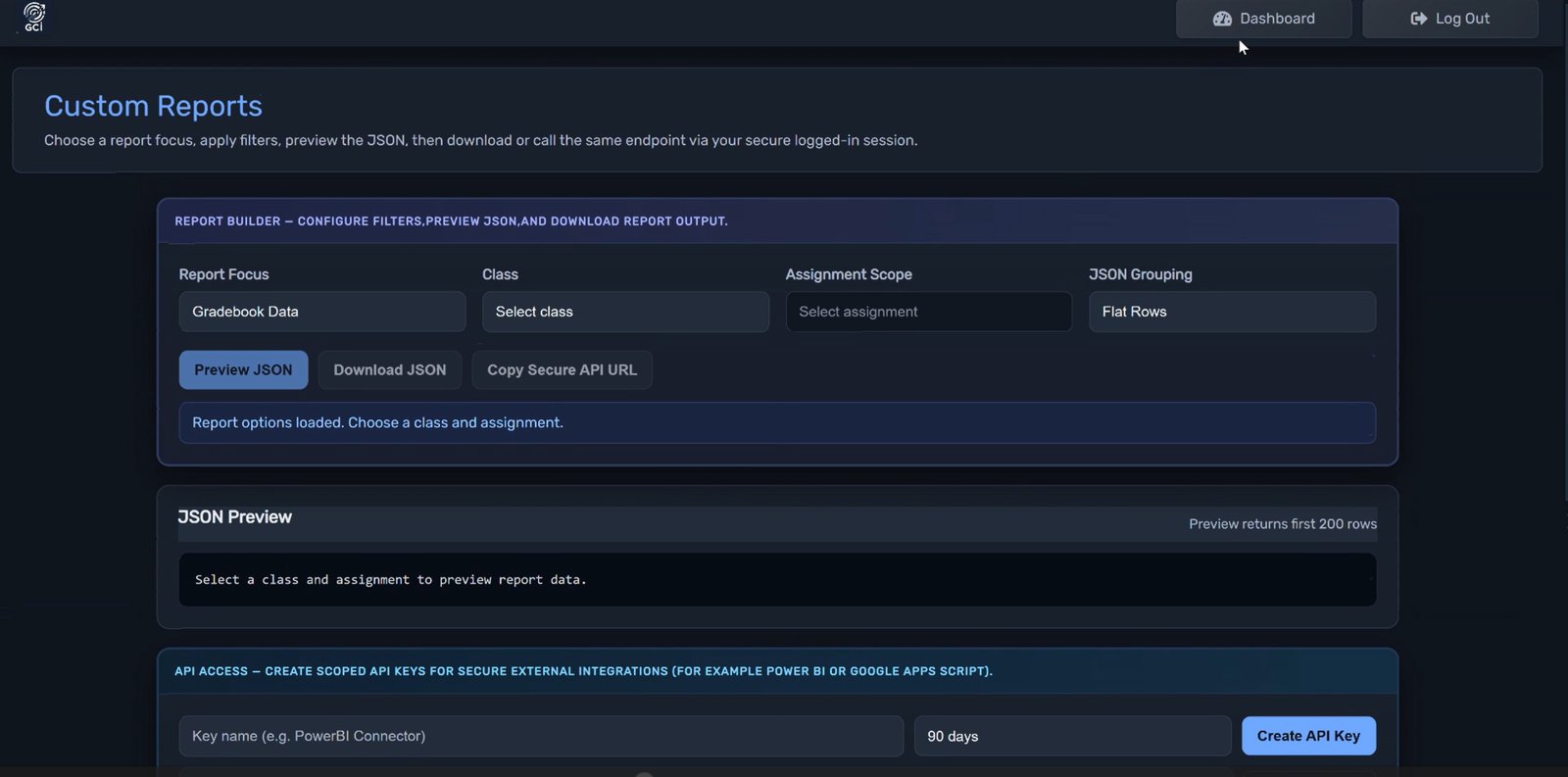The height and width of the screenshot is (777, 1568).
Task: Click the Dashboard gauge icon
Action: (x=1222, y=19)
